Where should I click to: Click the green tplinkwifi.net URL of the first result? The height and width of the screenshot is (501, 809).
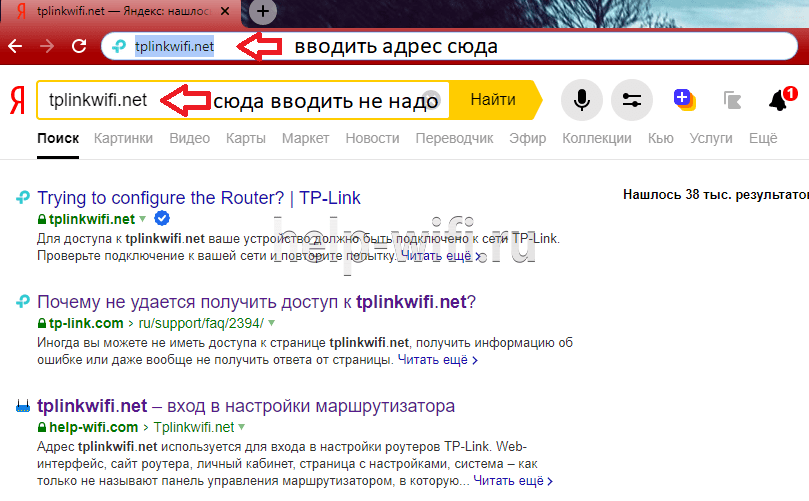coord(92,219)
